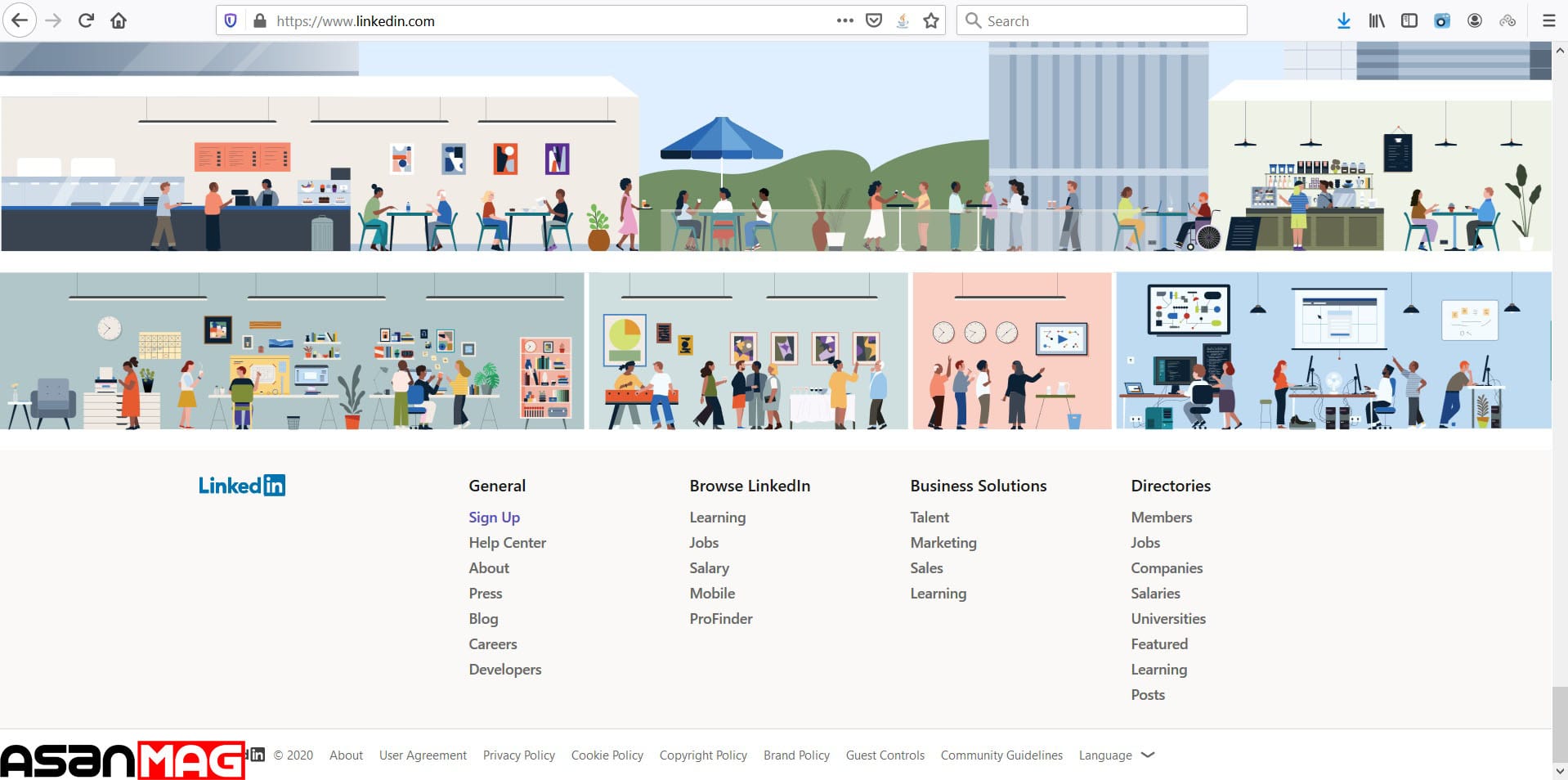Go to the browser home page
This screenshot has height=780, width=1568.
click(x=119, y=20)
